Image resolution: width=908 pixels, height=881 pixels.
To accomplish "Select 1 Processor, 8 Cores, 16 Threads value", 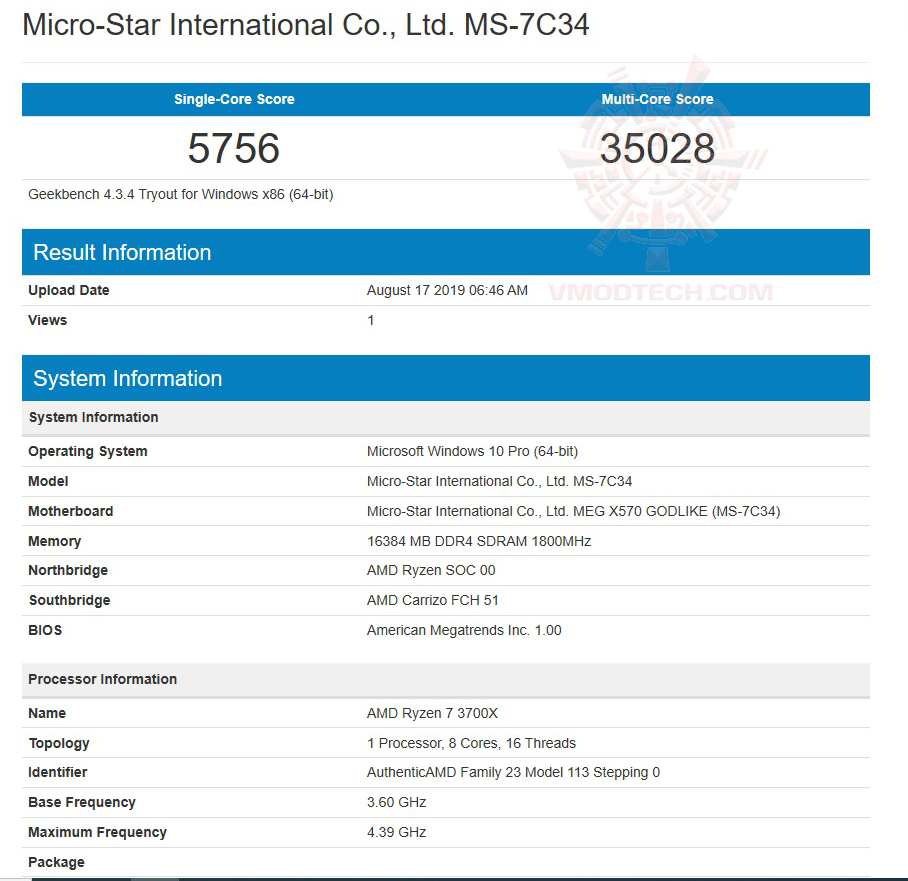I will click(x=471, y=743).
